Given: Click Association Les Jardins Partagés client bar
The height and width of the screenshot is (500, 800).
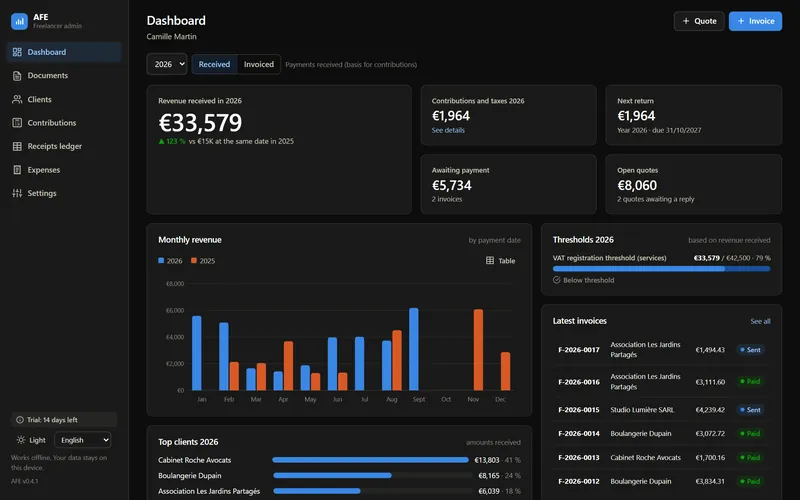Looking at the screenshot, I should coord(317,491).
